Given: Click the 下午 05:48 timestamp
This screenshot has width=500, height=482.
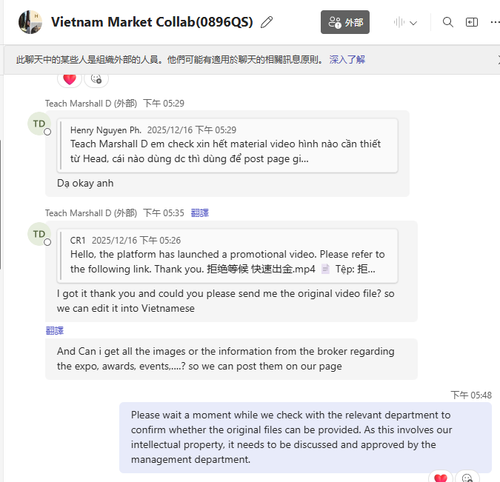Looking at the screenshot, I should (x=471, y=395).
